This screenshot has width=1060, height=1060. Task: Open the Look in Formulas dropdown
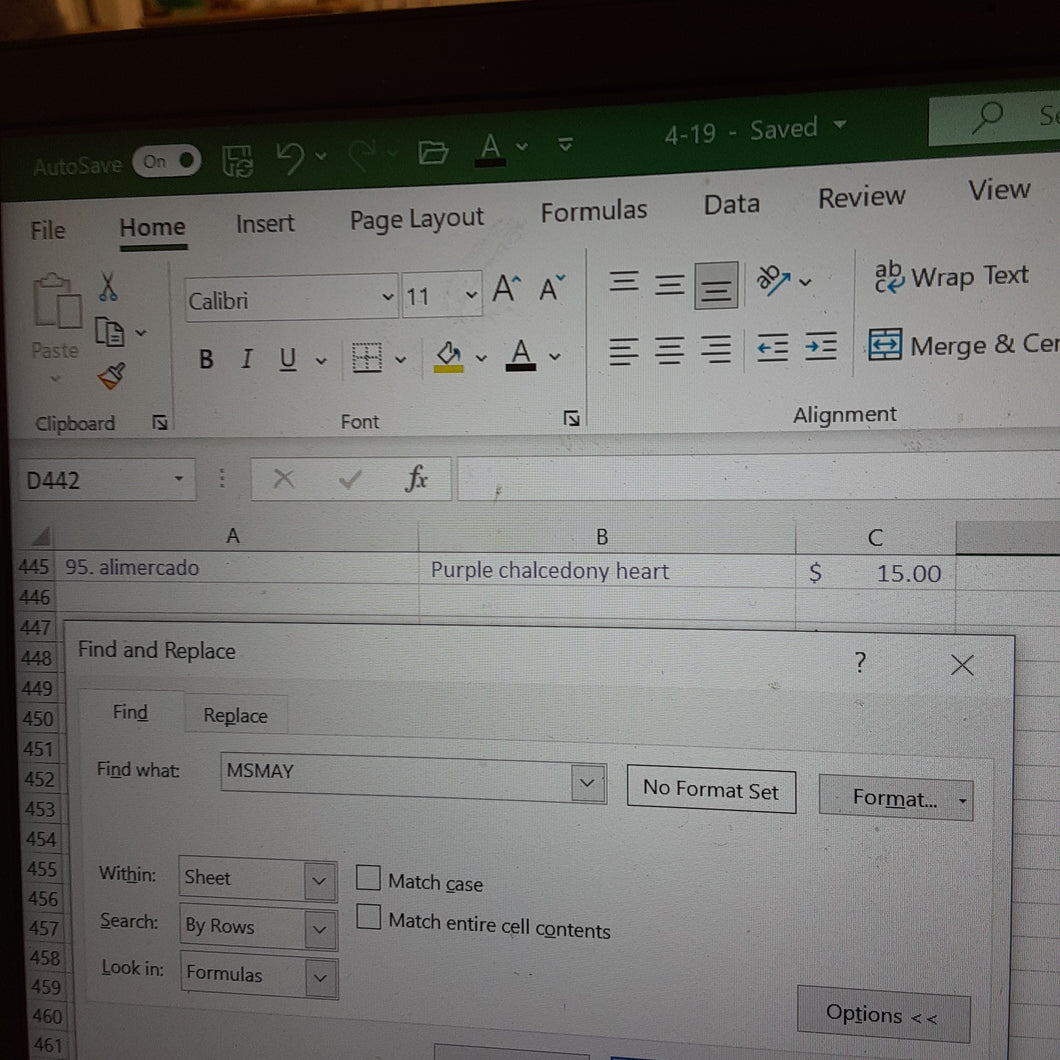tap(260, 975)
